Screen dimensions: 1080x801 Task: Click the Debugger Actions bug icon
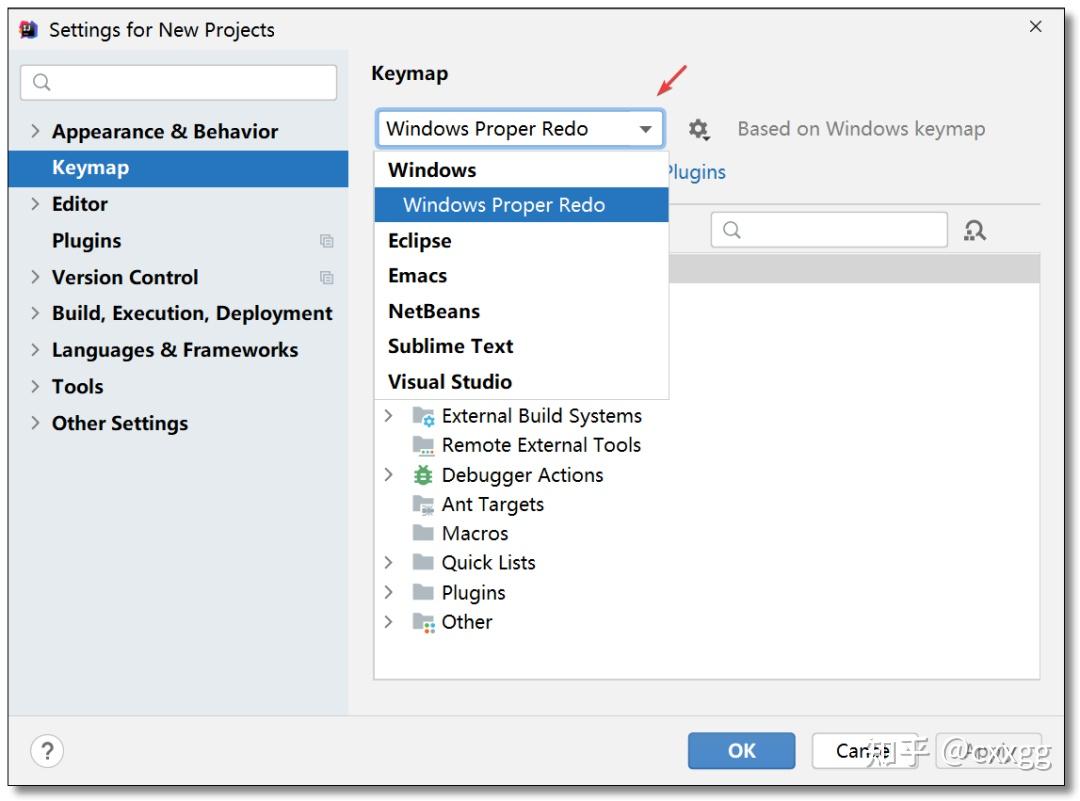(424, 474)
